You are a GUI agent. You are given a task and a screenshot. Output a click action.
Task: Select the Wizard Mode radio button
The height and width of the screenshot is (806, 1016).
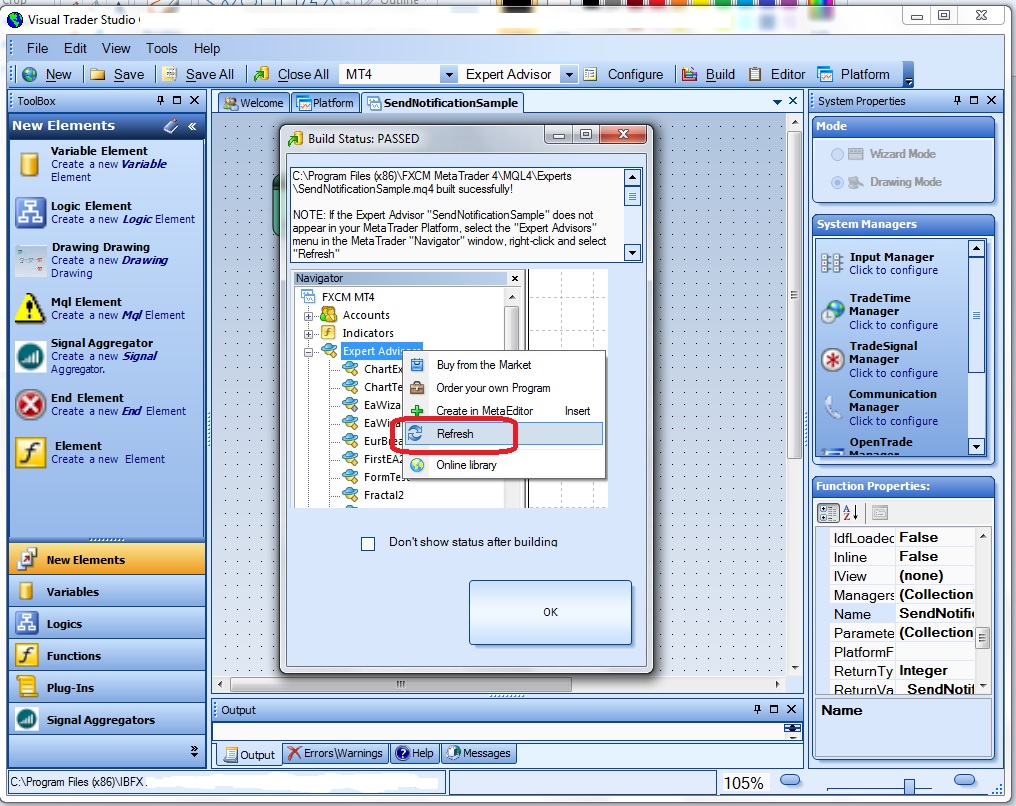(x=837, y=154)
